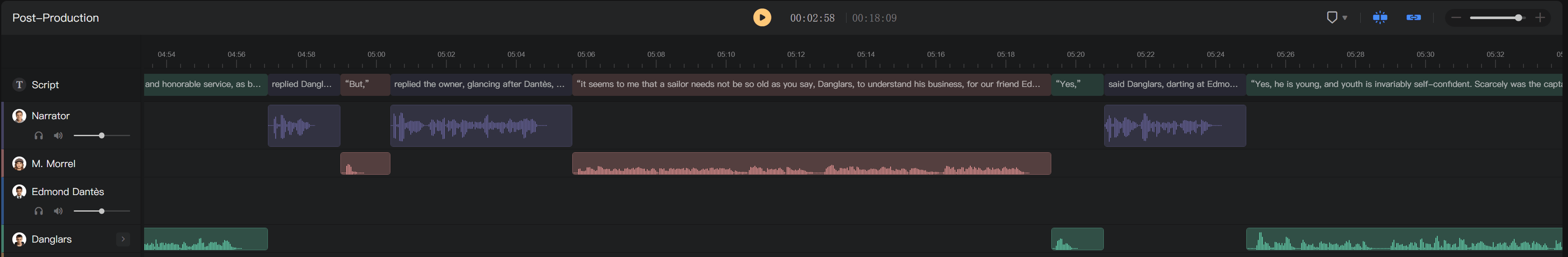Screen dimensions: 1568x257
Task: Select script segment "replied the owner, glancing after Dantès"
Action: pos(481,85)
